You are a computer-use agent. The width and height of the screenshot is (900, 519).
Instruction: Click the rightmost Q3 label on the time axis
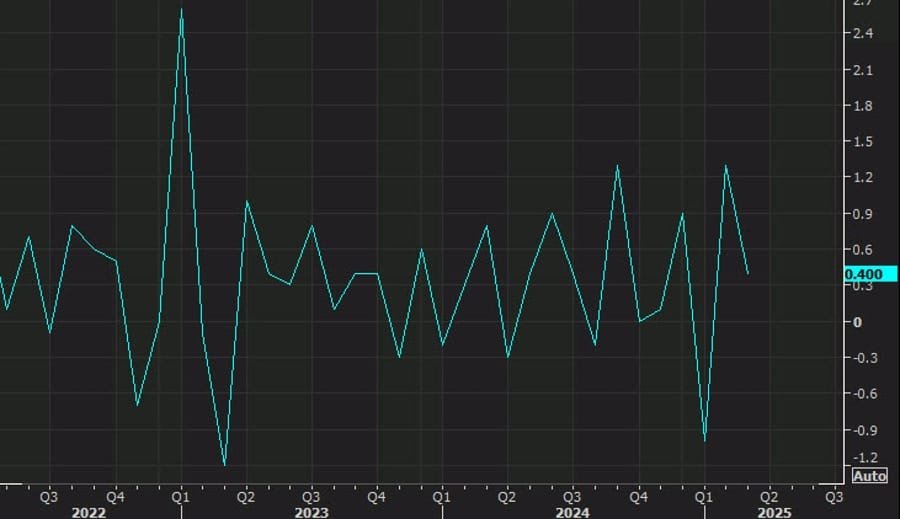[x=832, y=495]
